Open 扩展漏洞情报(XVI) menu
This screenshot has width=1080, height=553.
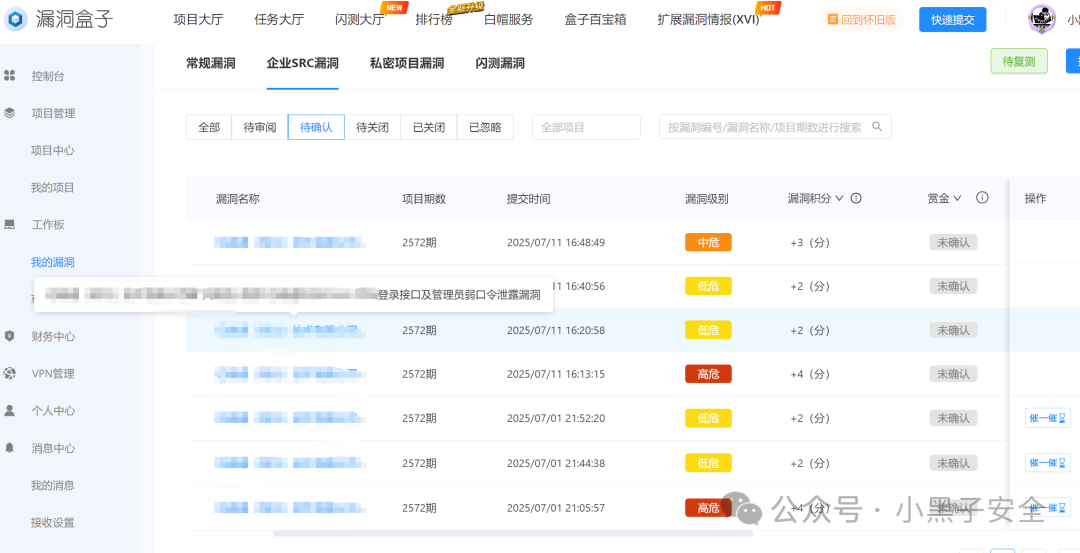(708, 19)
